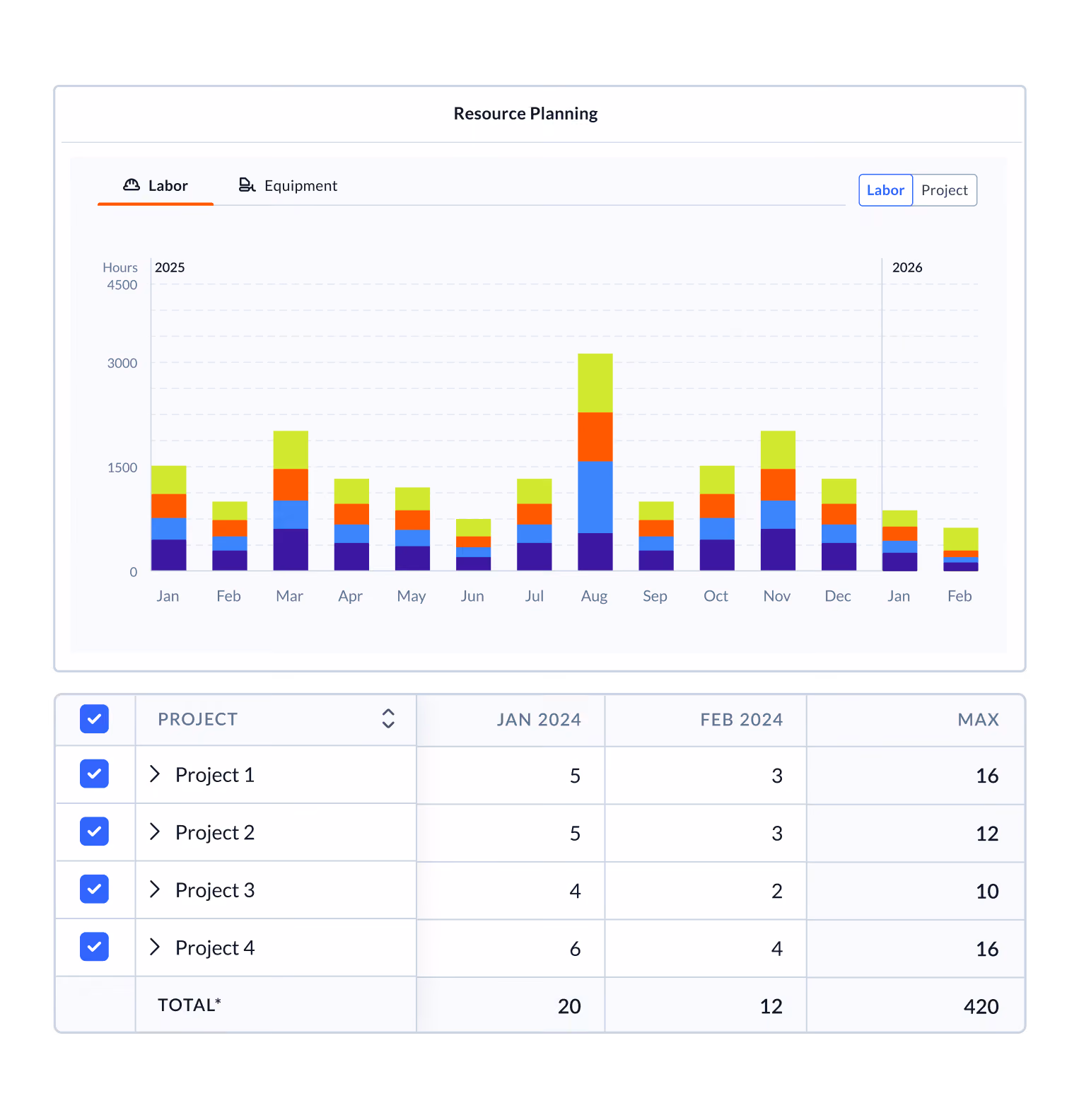
Task: Select the orange segment of the Mar bar
Action: [291, 485]
